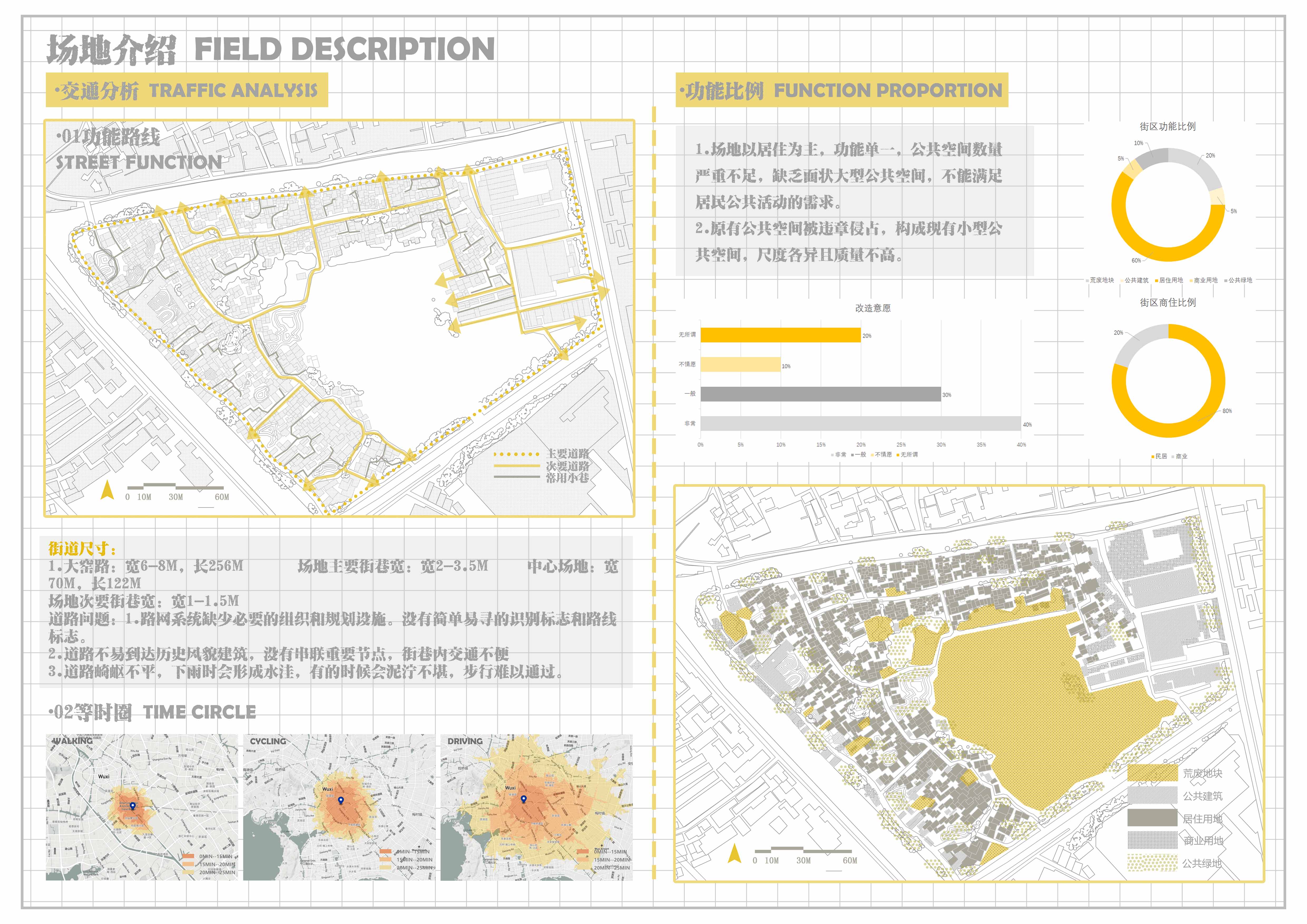Click the 60% label on function donut chart
This screenshot has width=1307, height=924.
(x=1136, y=261)
